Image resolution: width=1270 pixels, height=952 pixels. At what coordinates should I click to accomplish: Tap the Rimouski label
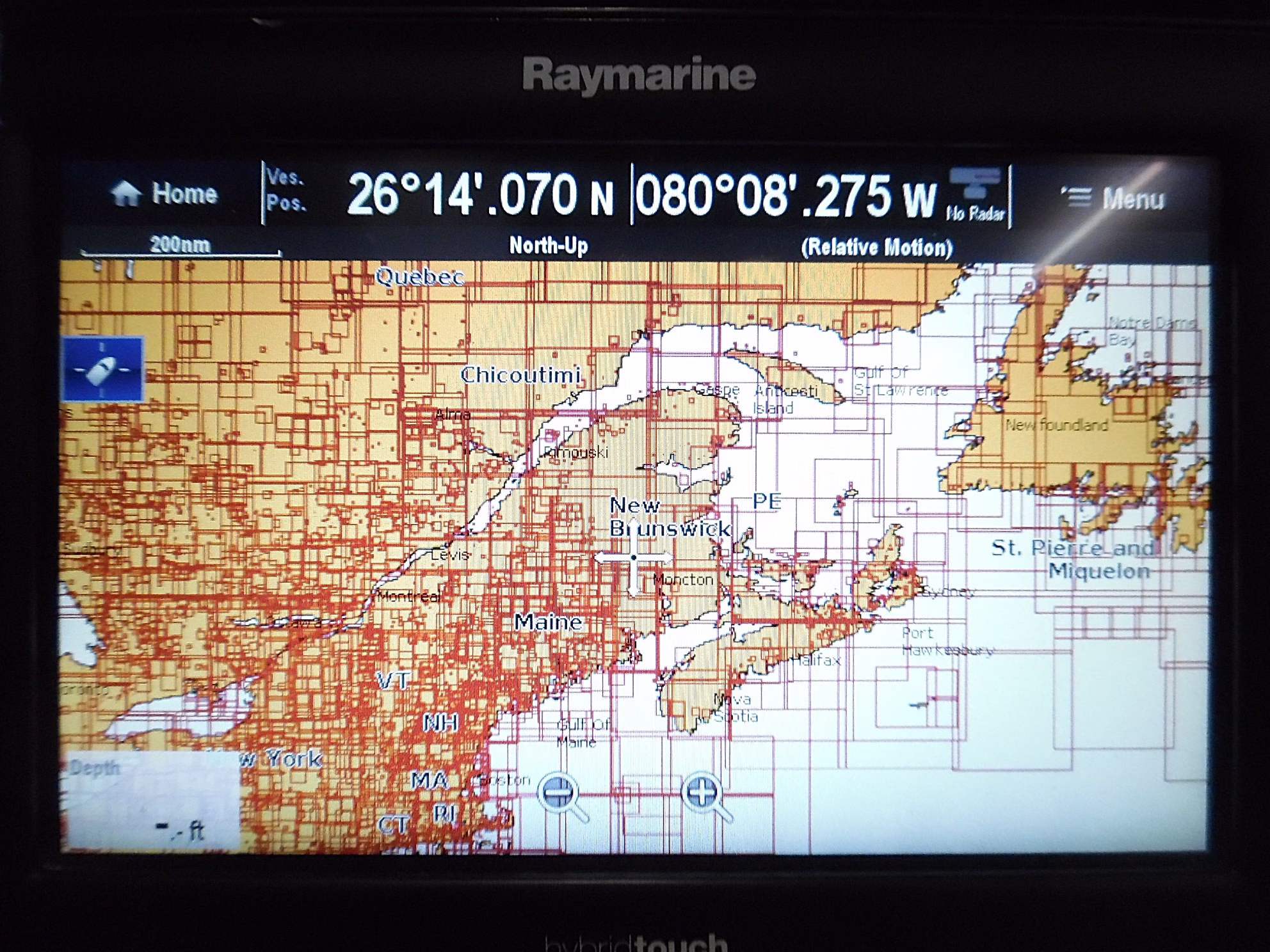[x=576, y=452]
